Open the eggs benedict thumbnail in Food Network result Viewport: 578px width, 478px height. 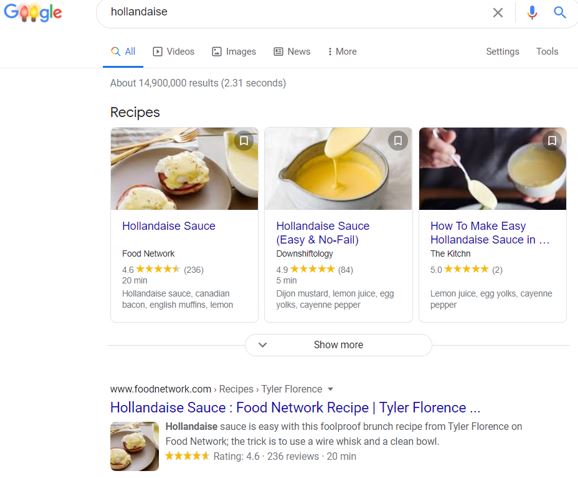point(135,446)
